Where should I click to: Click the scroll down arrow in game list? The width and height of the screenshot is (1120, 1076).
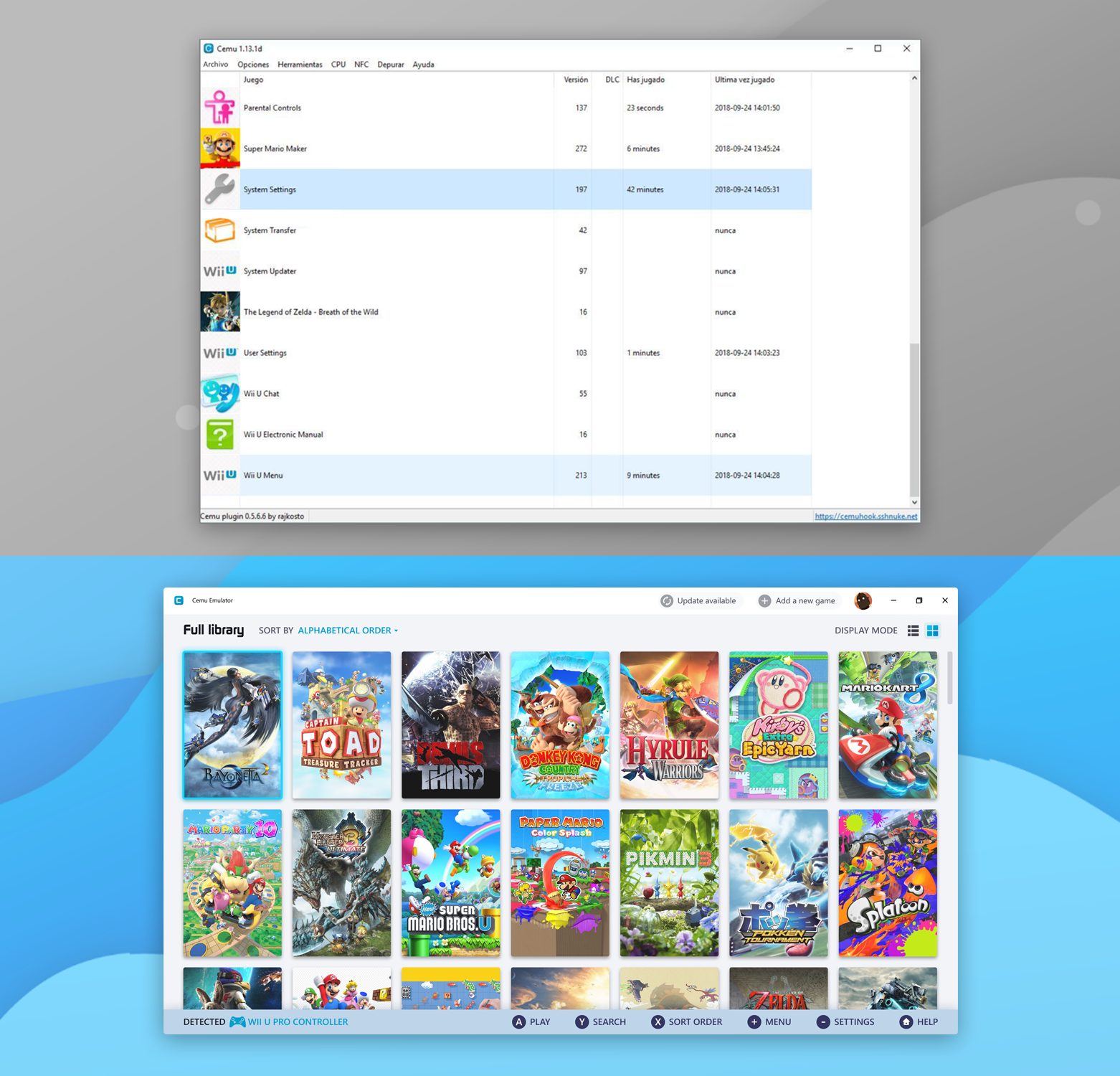[914, 502]
